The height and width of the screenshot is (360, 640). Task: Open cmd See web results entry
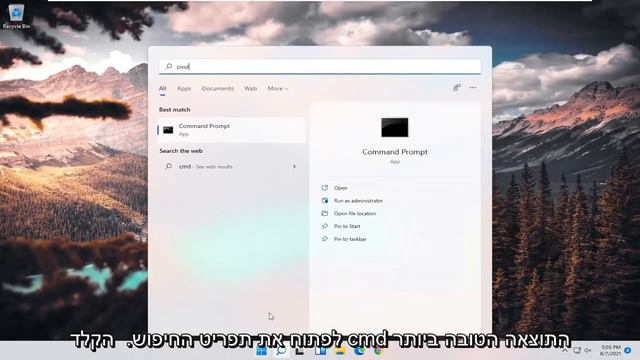(231, 167)
